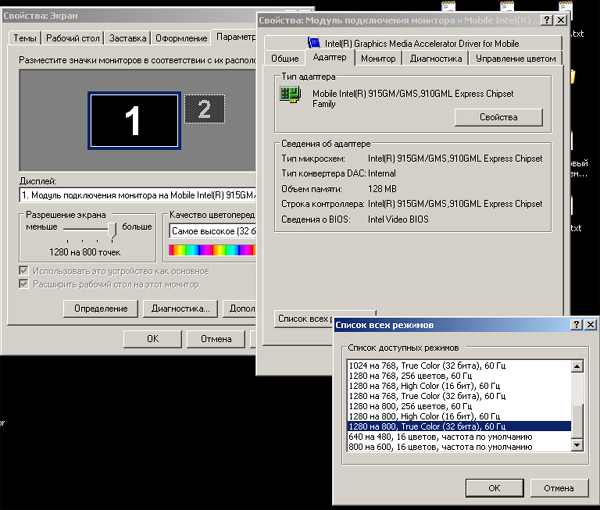Click Intel Graphics Media Accelerator tab icon
The height and width of the screenshot is (510, 600).
coord(314,43)
